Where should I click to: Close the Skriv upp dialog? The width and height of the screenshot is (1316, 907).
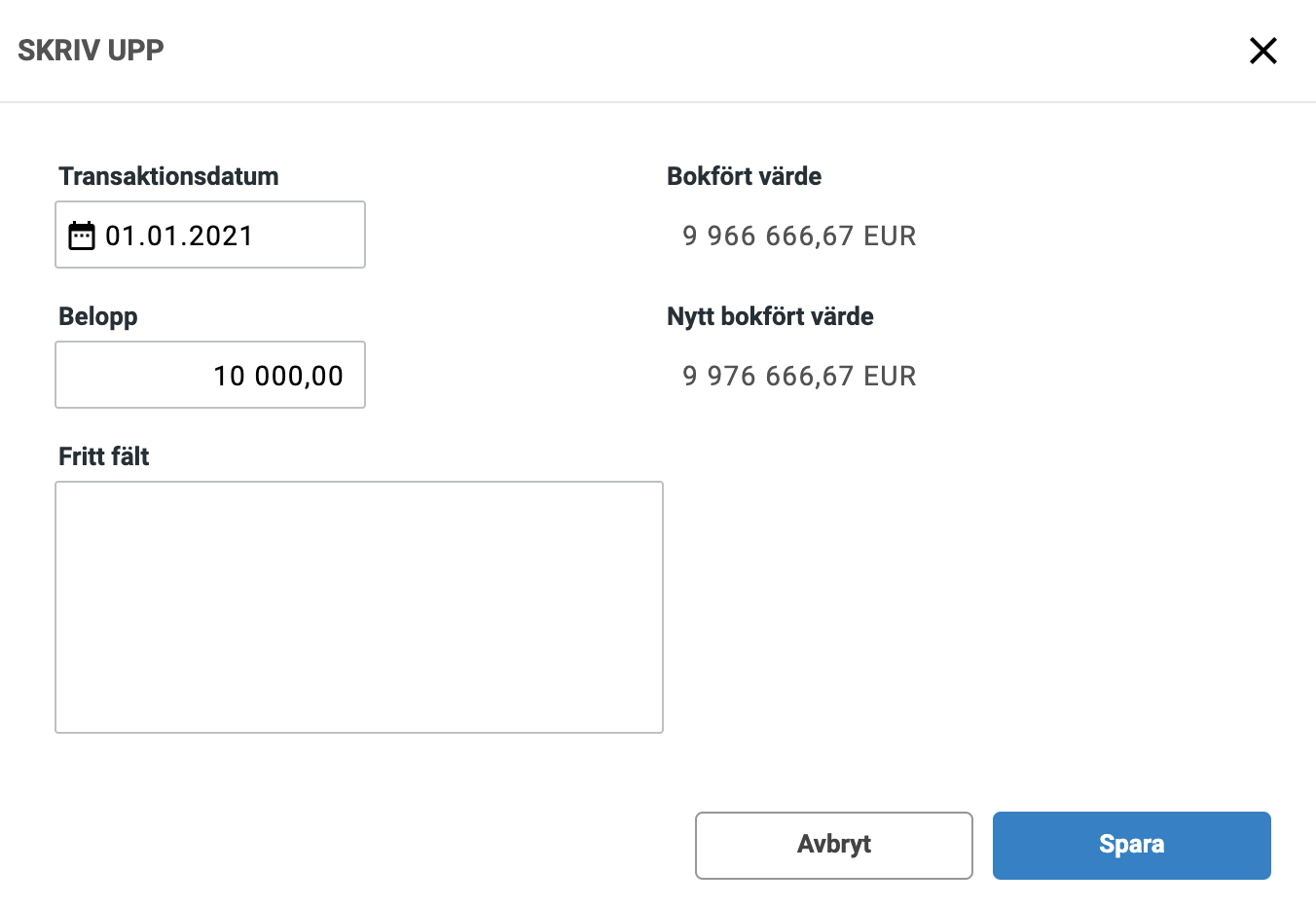click(x=1262, y=51)
